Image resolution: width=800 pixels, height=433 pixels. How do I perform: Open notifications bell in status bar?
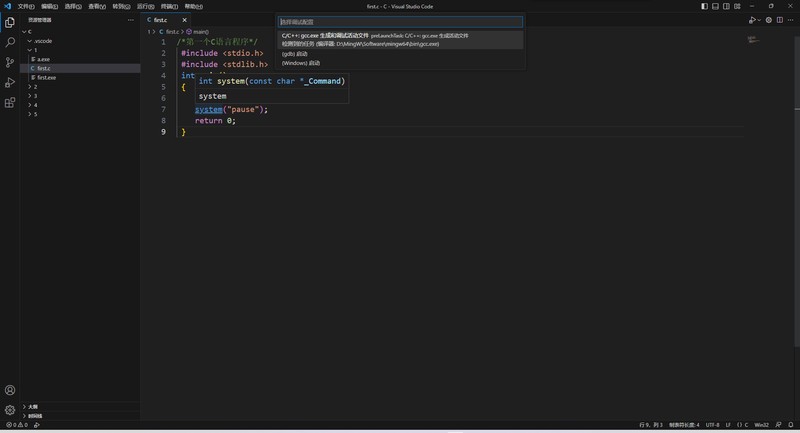[x=791, y=425]
